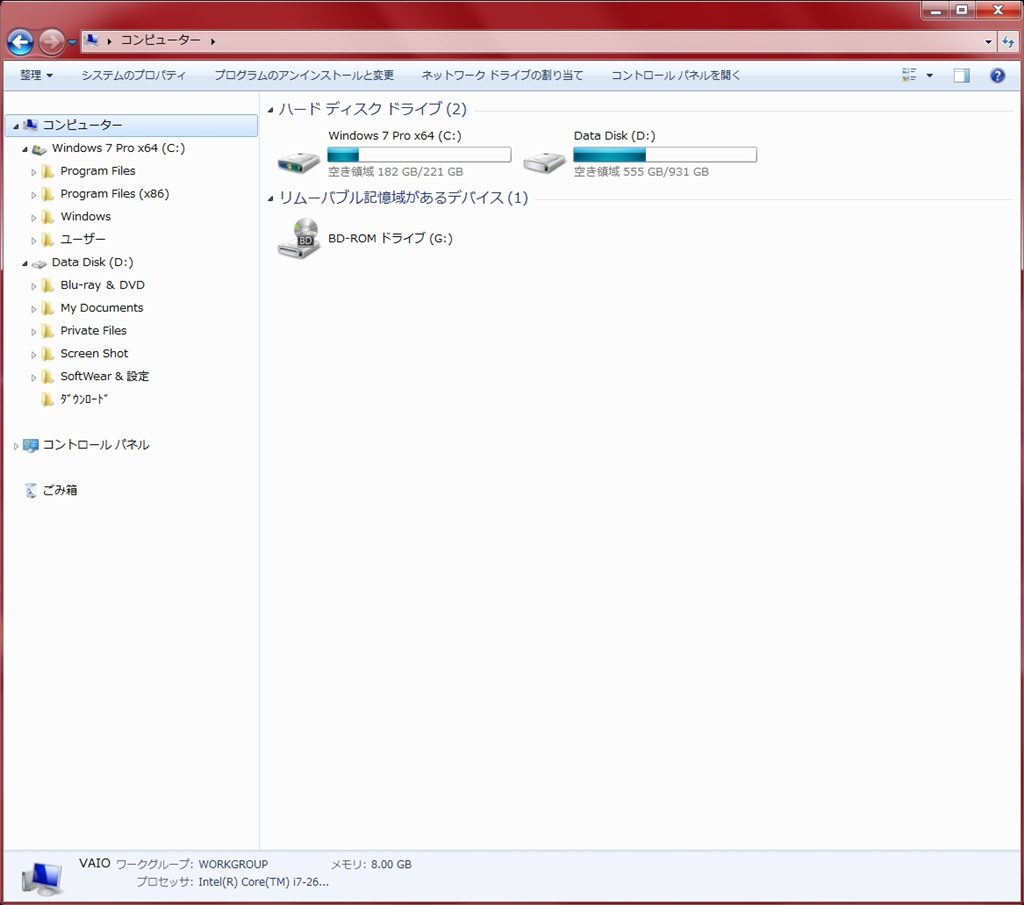This screenshot has width=1024, height=905.
Task: Click the VAIO computer icon in details pane
Action: 42,878
